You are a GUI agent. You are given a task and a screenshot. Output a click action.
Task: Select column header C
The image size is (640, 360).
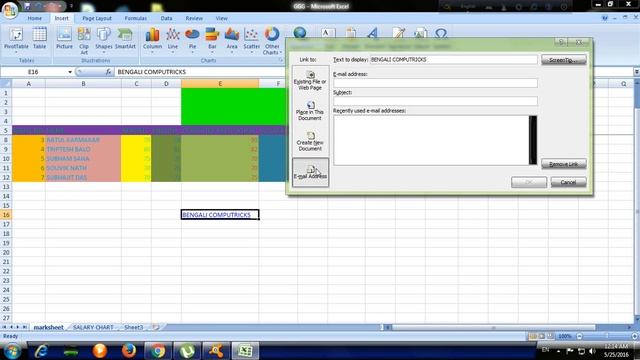point(136,84)
